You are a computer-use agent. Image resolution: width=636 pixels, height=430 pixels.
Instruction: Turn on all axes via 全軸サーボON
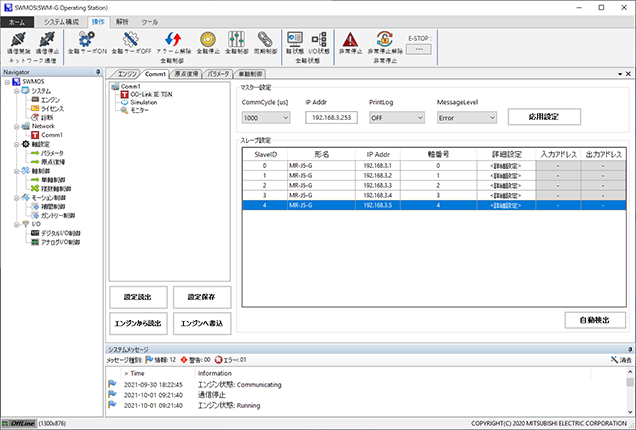(87, 43)
